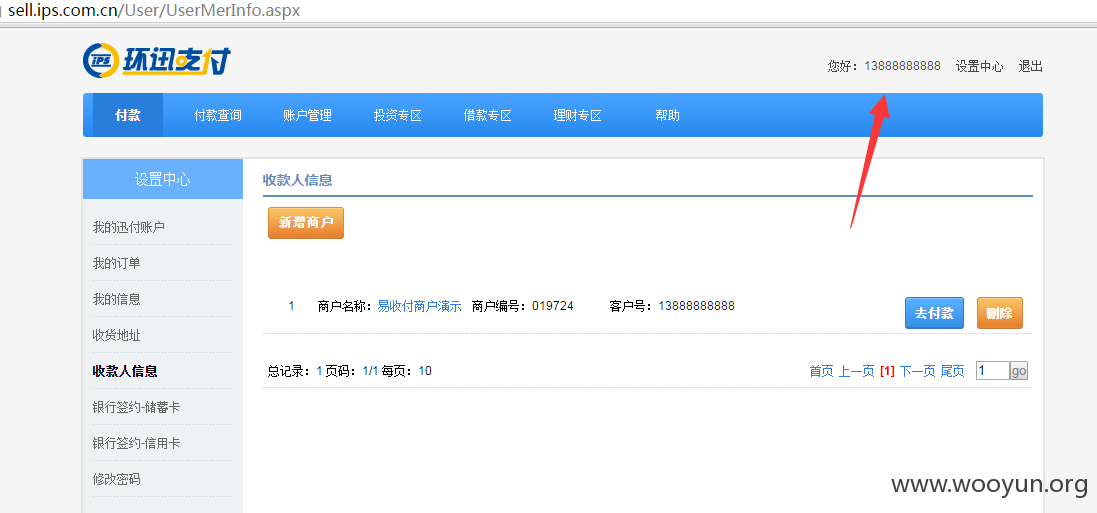This screenshot has width=1097, height=513.
Task: Click the 退出 logout link
Action: pos(1031,66)
